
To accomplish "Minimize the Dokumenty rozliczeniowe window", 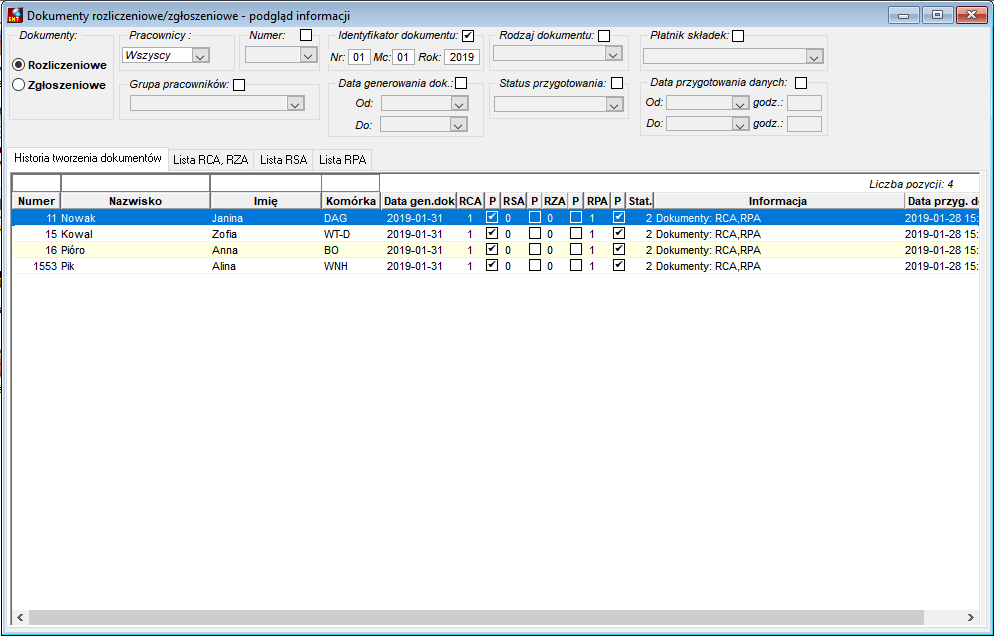I will click(x=903, y=15).
